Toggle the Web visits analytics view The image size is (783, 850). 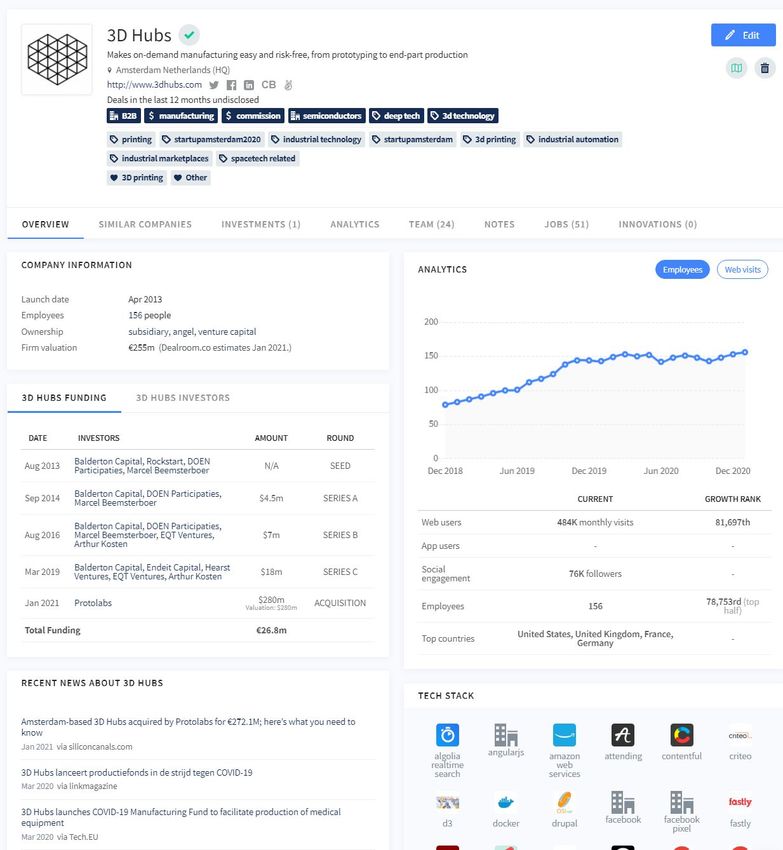[742, 269]
